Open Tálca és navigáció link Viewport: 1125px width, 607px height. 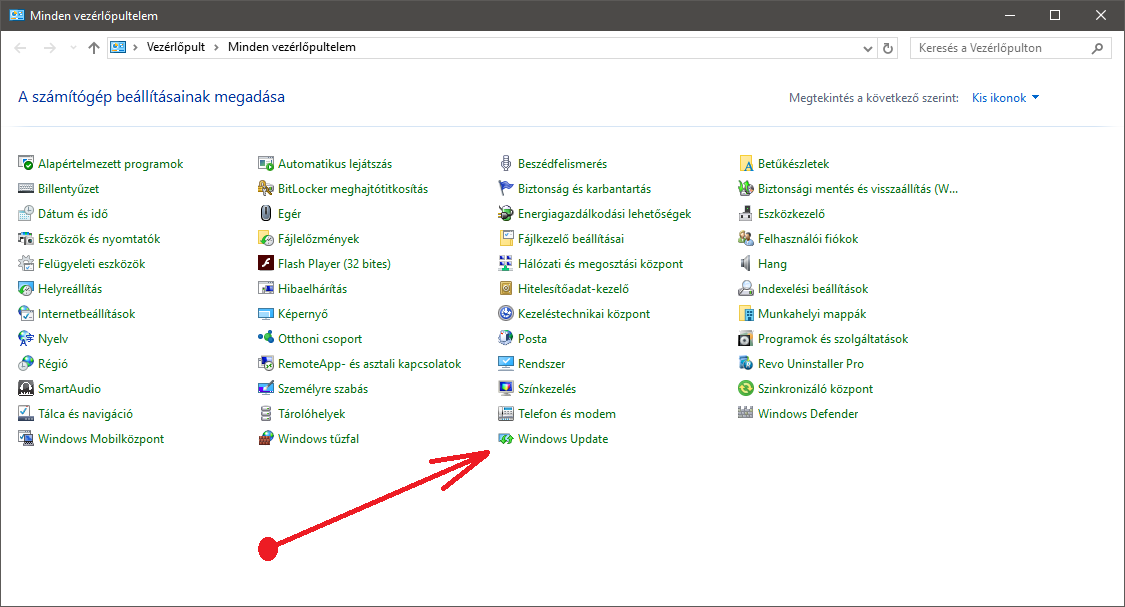coord(85,413)
